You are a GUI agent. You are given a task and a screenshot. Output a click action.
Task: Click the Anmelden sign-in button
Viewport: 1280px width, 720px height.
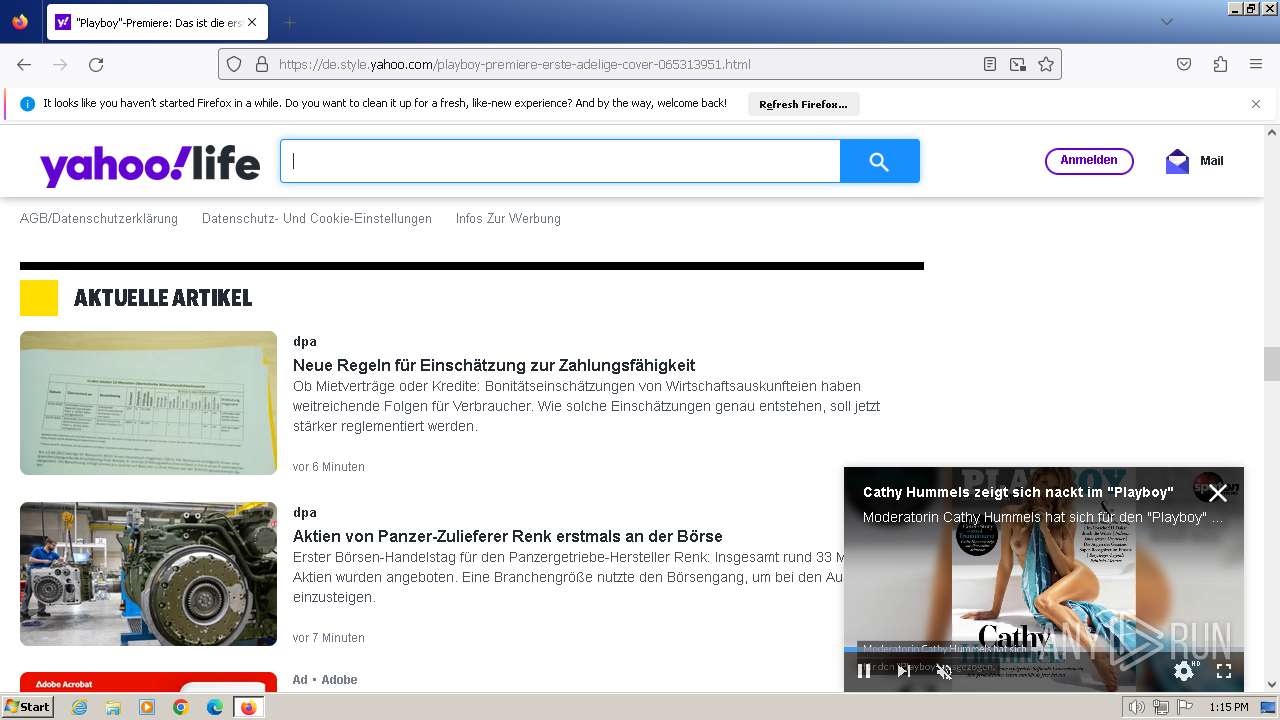[1089, 161]
